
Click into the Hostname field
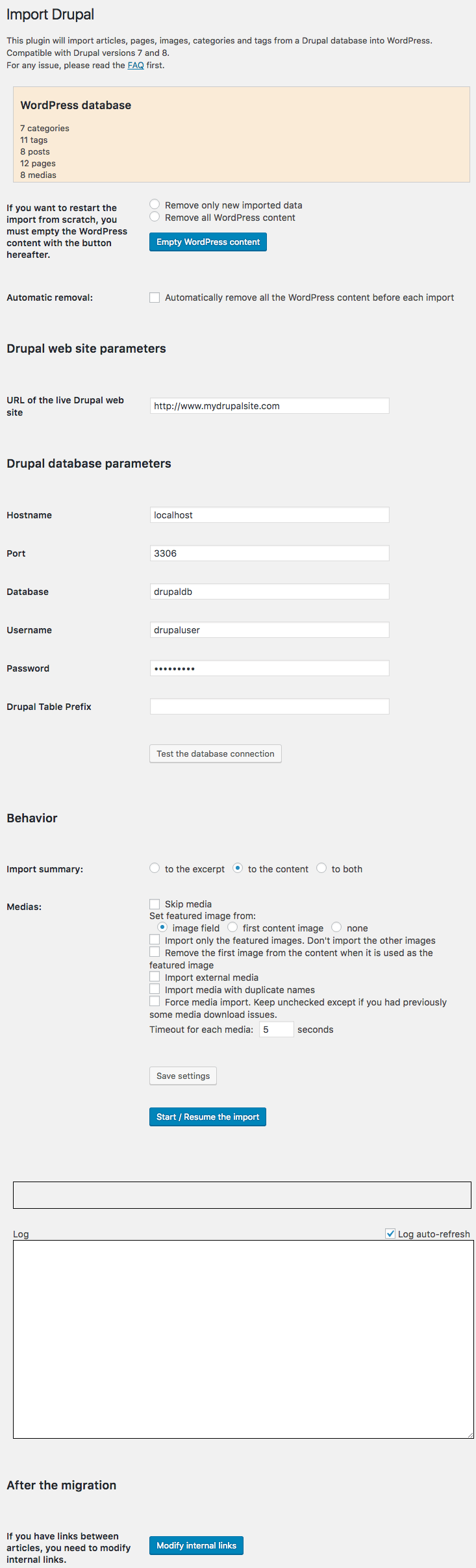coord(269,515)
